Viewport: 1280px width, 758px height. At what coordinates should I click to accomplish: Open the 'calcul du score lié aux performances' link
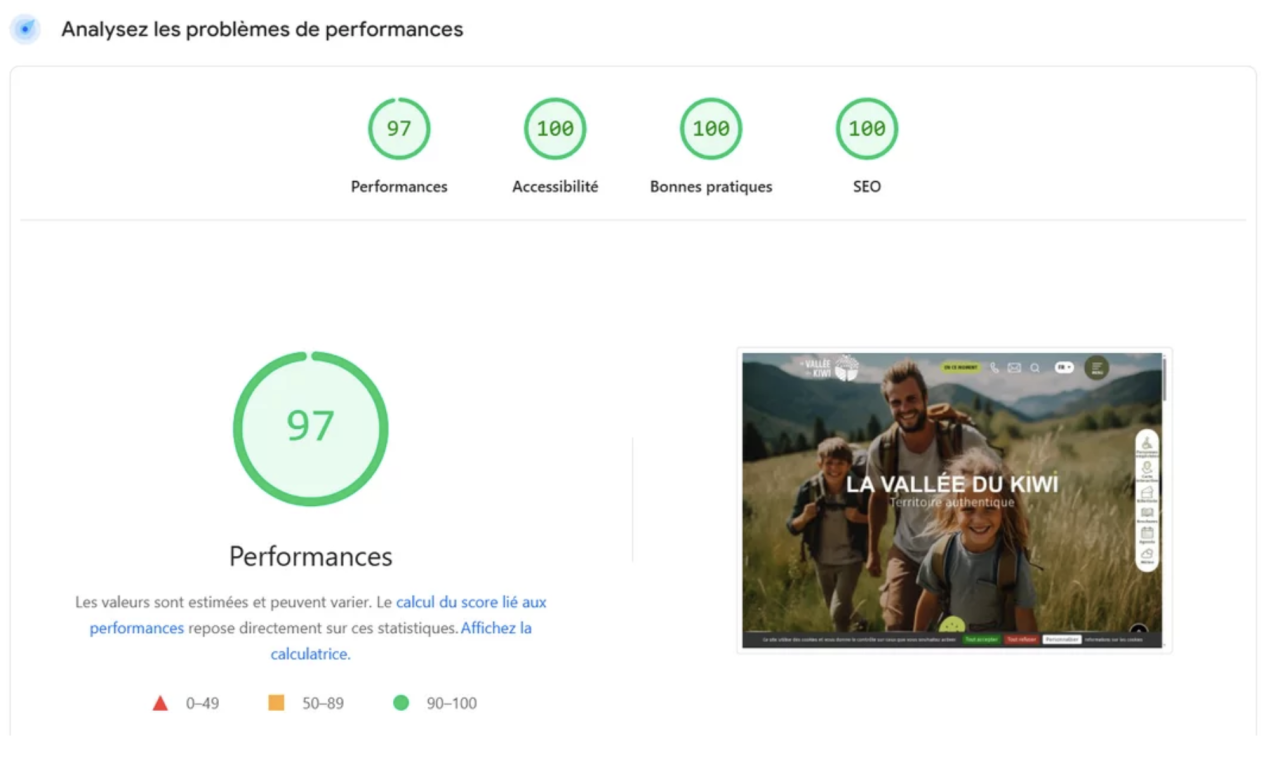(x=470, y=603)
